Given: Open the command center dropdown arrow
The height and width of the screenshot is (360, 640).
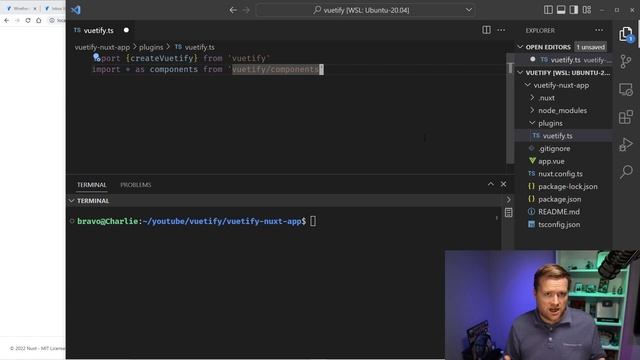Looking at the screenshot, I should tap(469, 10).
